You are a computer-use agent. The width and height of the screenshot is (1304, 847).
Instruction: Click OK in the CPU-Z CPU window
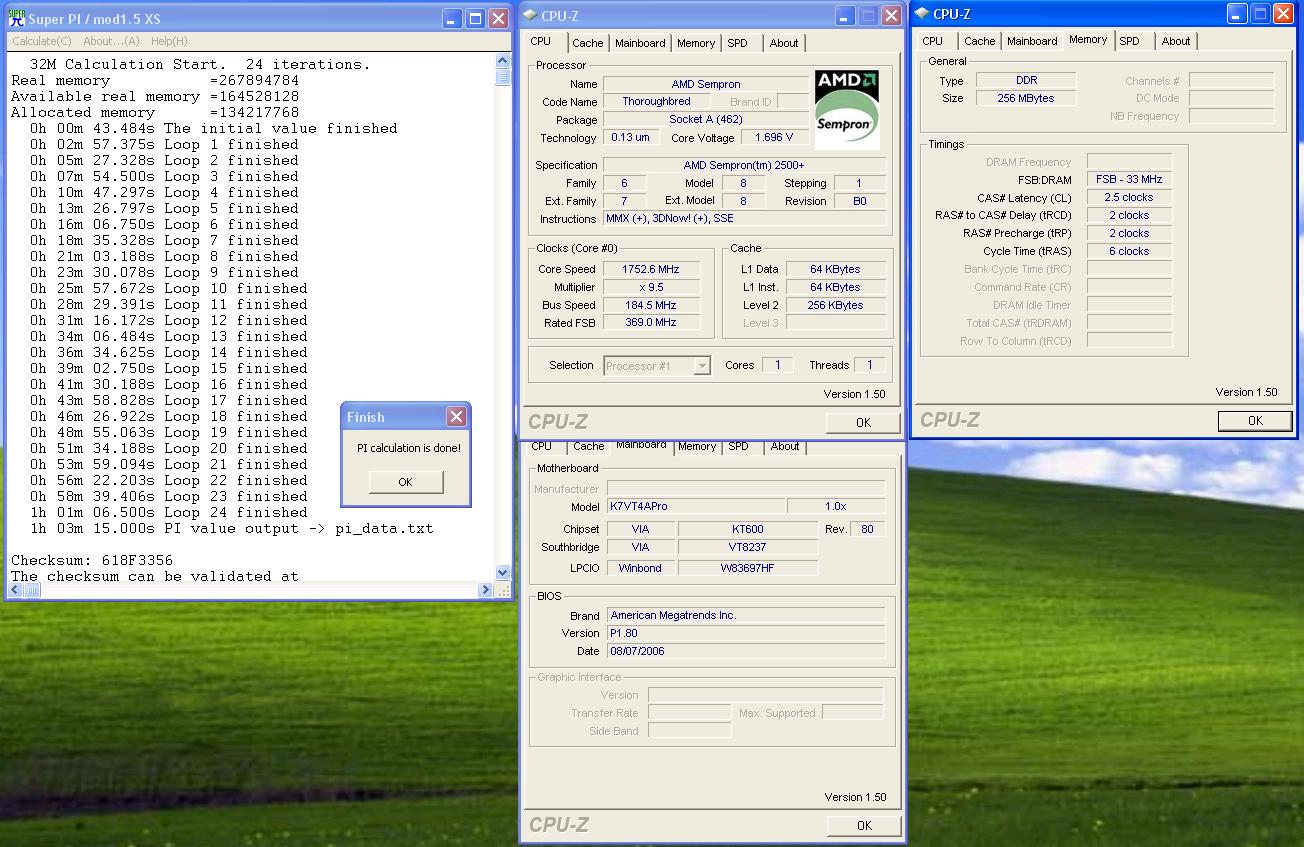click(x=863, y=423)
